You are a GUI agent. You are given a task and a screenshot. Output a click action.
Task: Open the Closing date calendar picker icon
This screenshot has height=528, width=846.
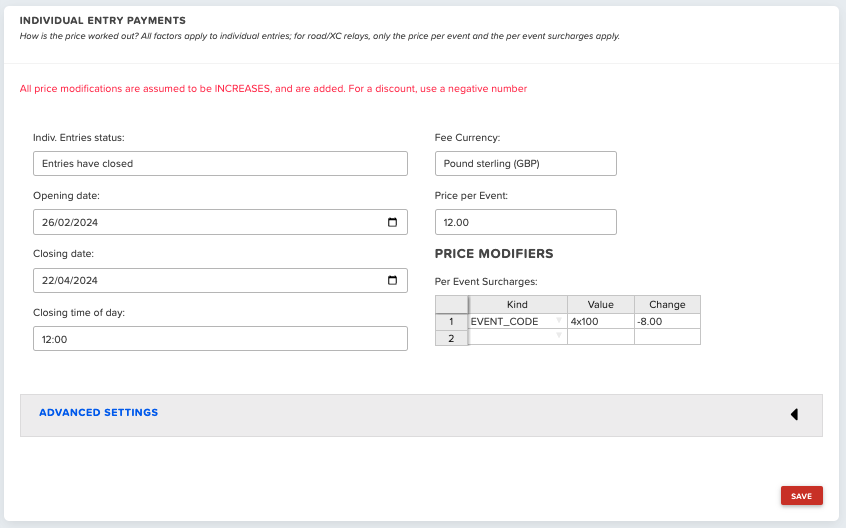[x=392, y=280]
